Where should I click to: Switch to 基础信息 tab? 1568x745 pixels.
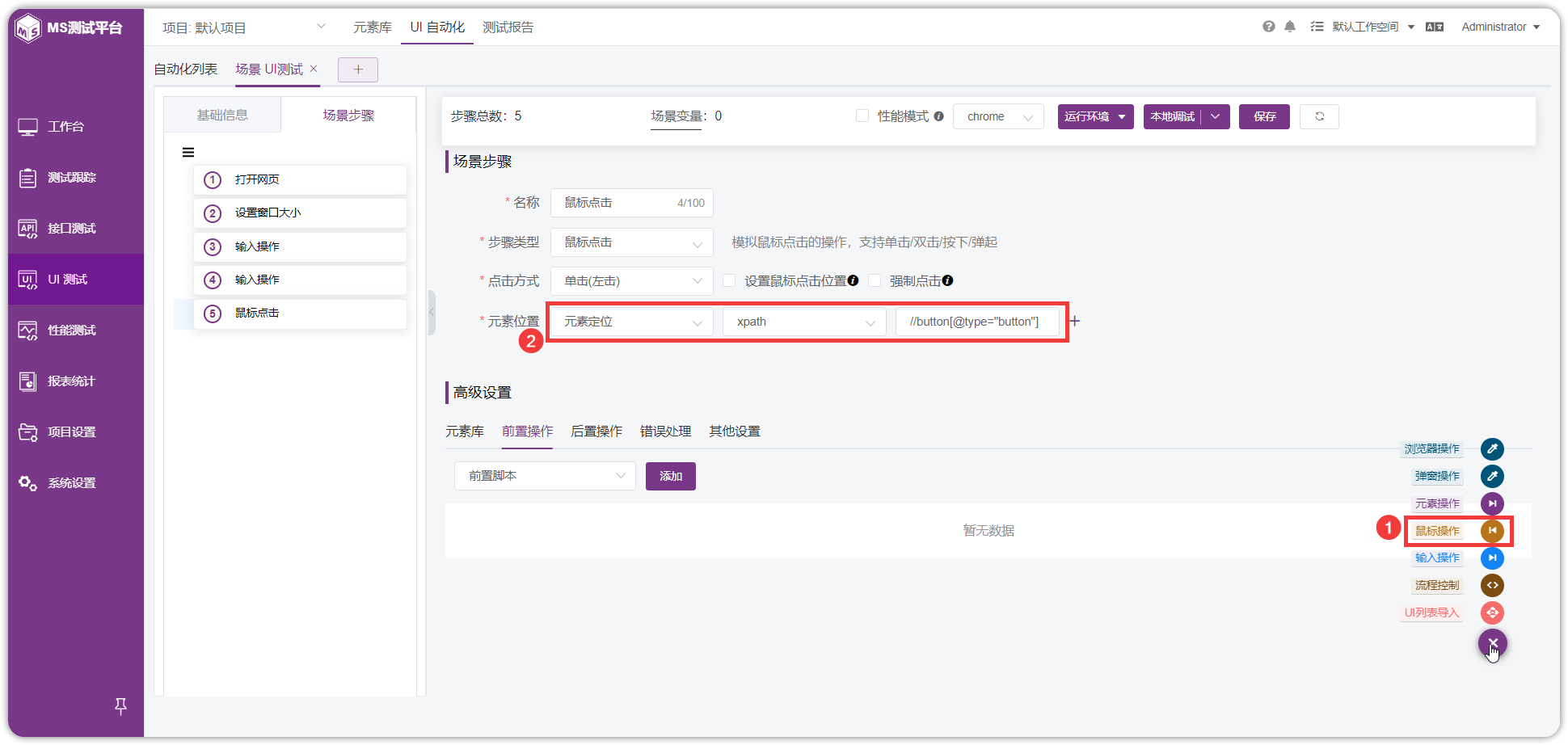pyautogui.click(x=222, y=115)
